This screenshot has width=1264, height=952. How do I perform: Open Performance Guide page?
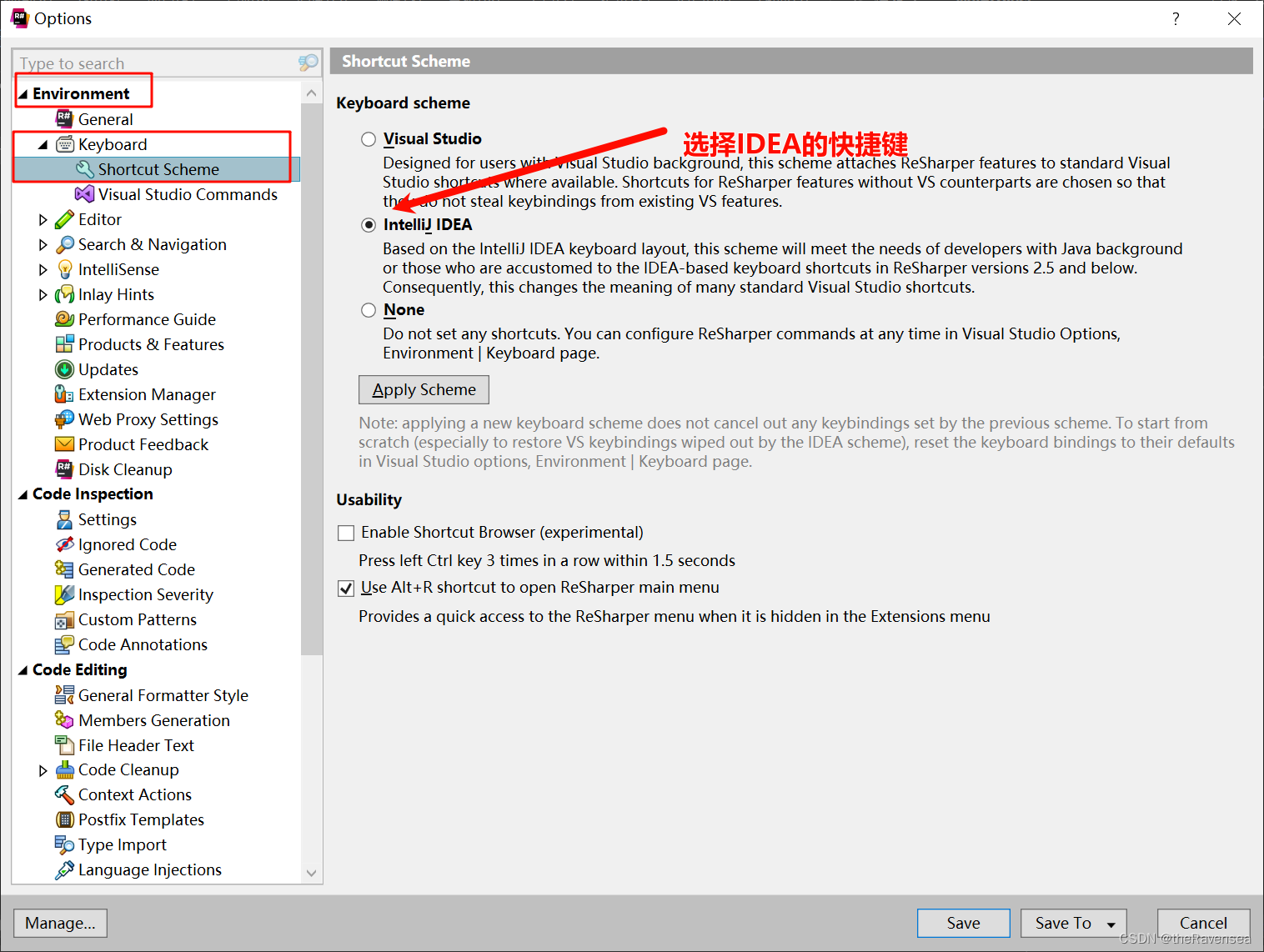pos(147,319)
